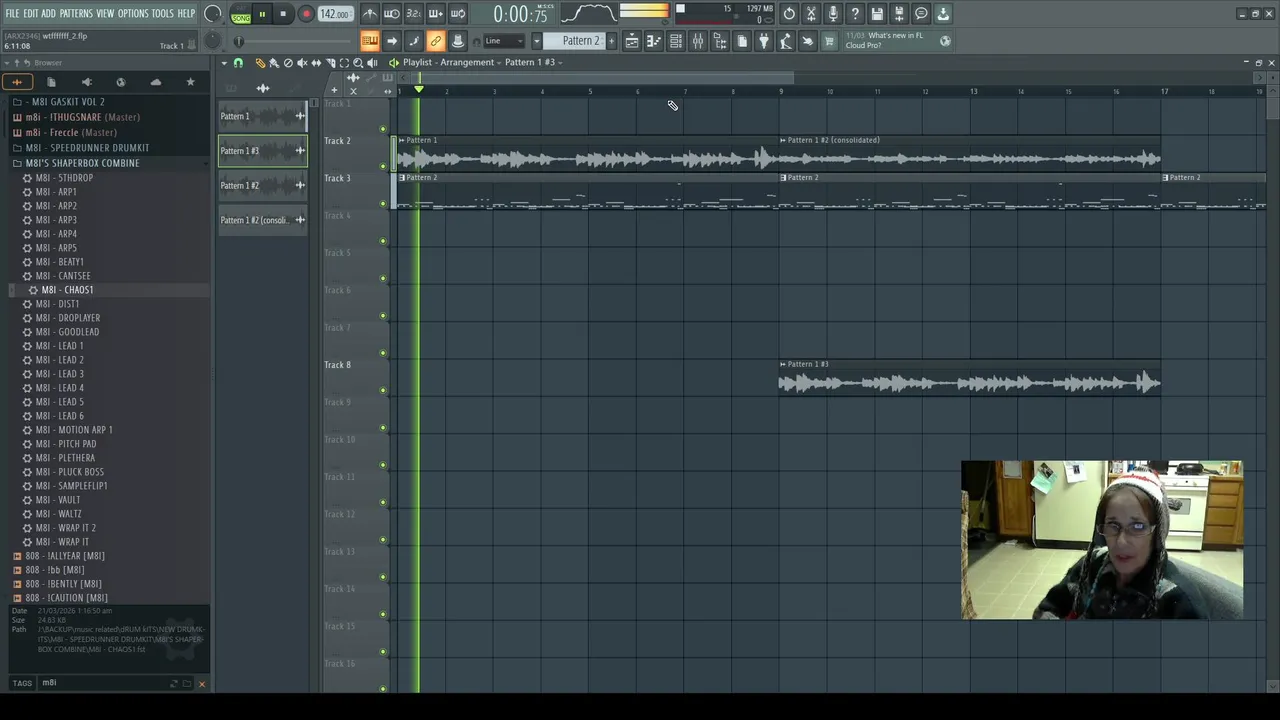This screenshot has width=1280, height=720.
Task: Select the Slice tool in playlist toolbar
Action: (x=330, y=62)
